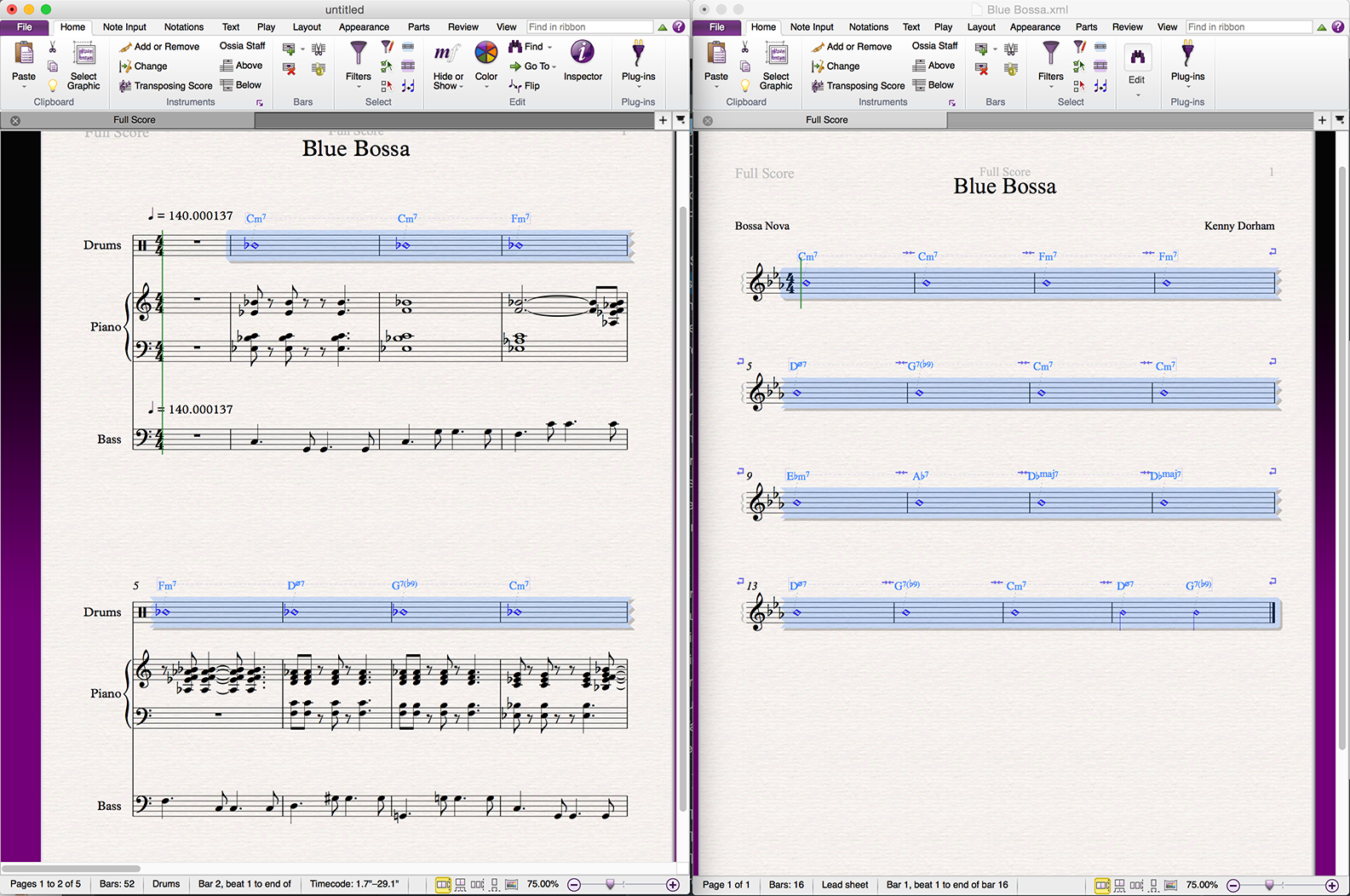The image size is (1350, 896).
Task: Click Kenny Dorham composer text
Action: [x=1239, y=226]
